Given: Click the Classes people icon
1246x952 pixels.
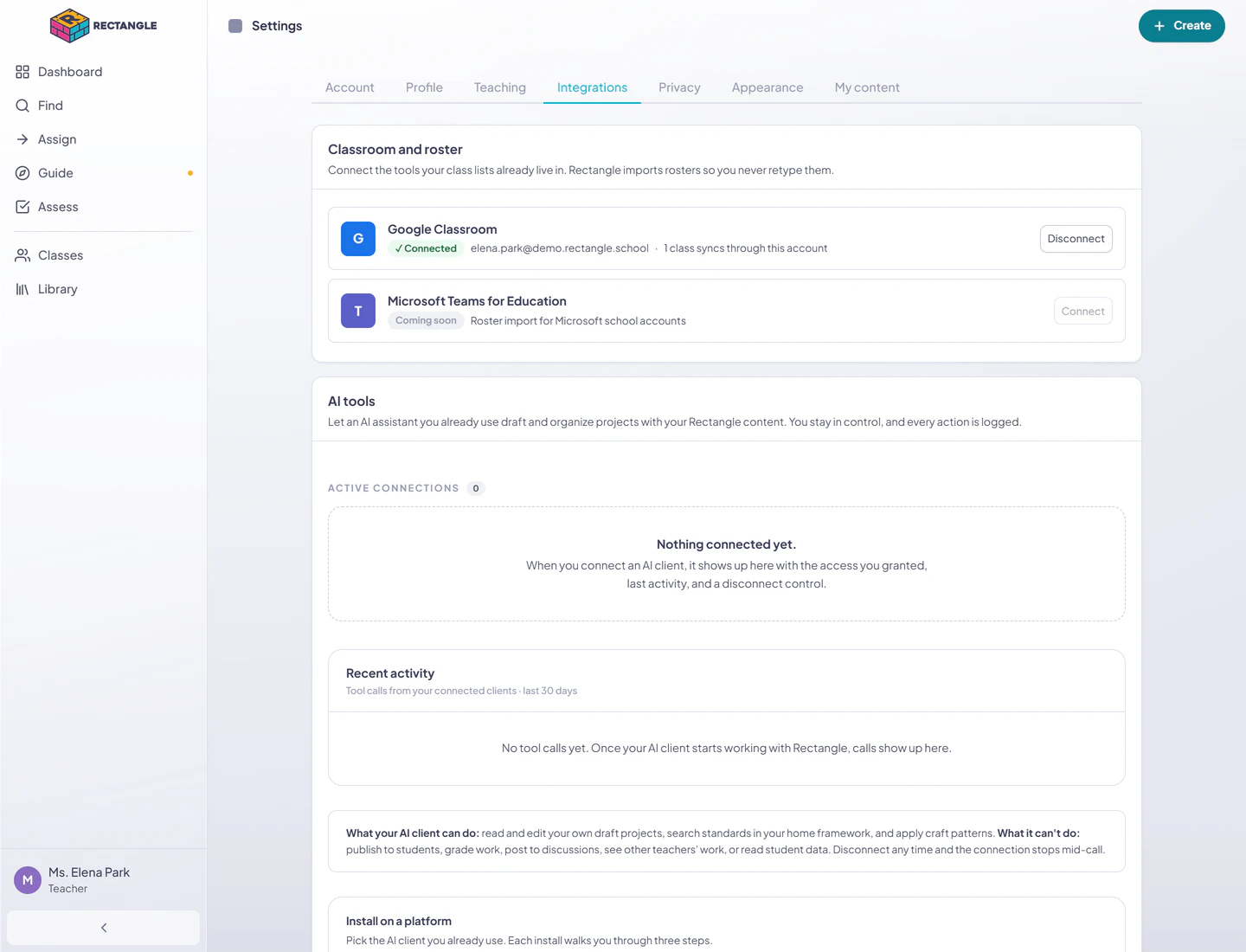Looking at the screenshot, I should point(22,255).
